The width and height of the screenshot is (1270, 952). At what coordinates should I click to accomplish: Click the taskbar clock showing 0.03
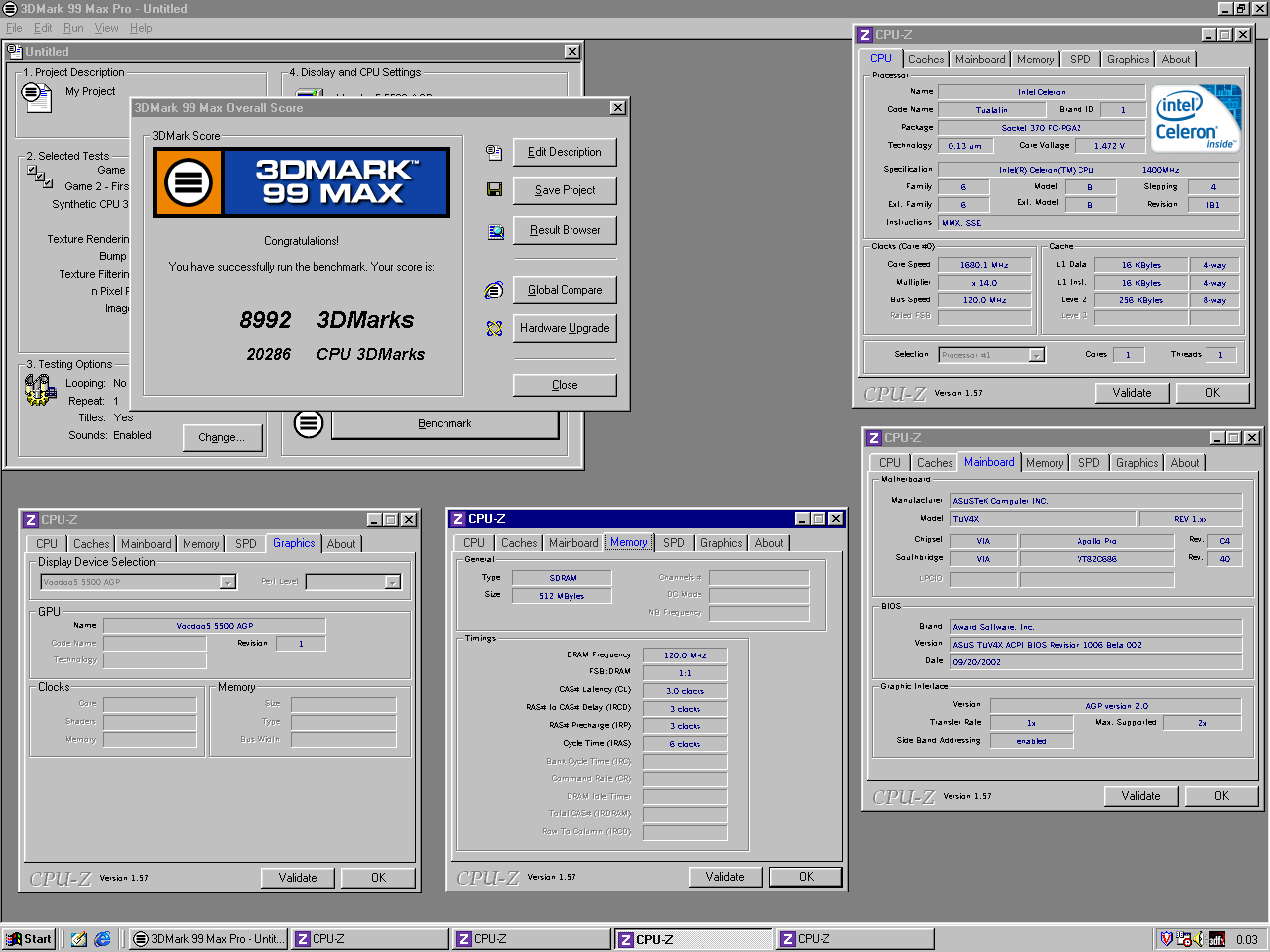pyautogui.click(x=1246, y=939)
